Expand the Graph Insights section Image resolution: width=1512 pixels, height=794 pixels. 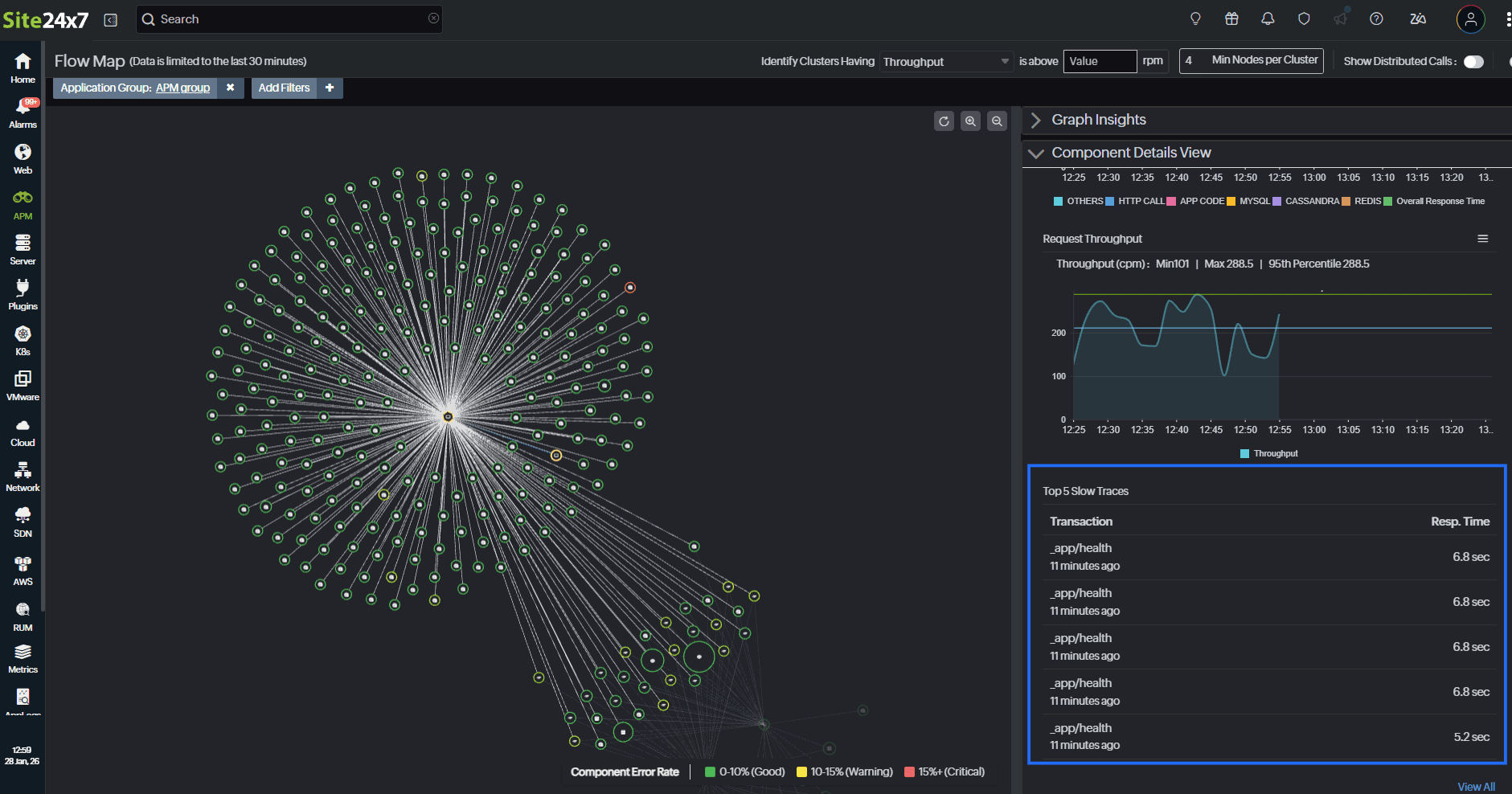pyautogui.click(x=1037, y=120)
